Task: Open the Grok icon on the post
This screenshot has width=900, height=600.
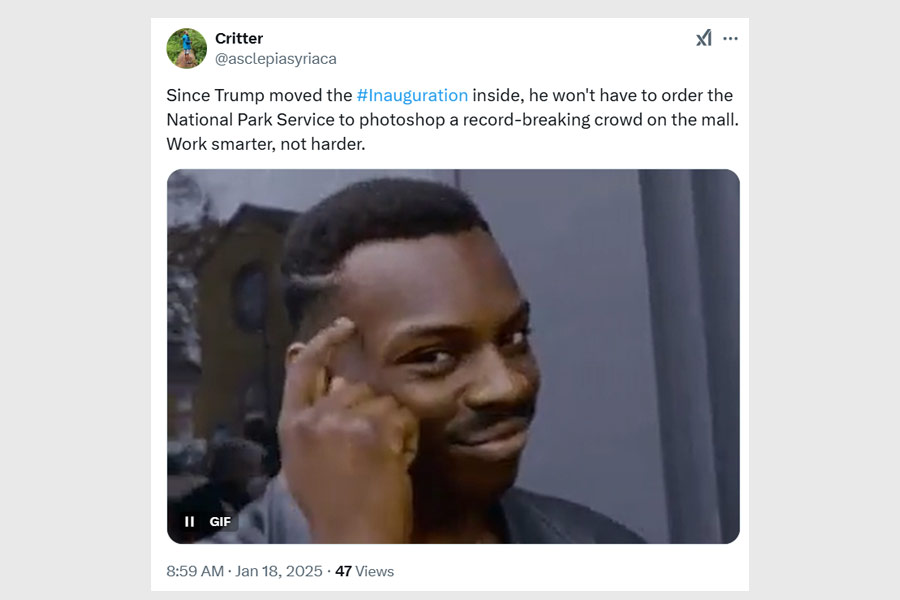Action: pyautogui.click(x=704, y=38)
